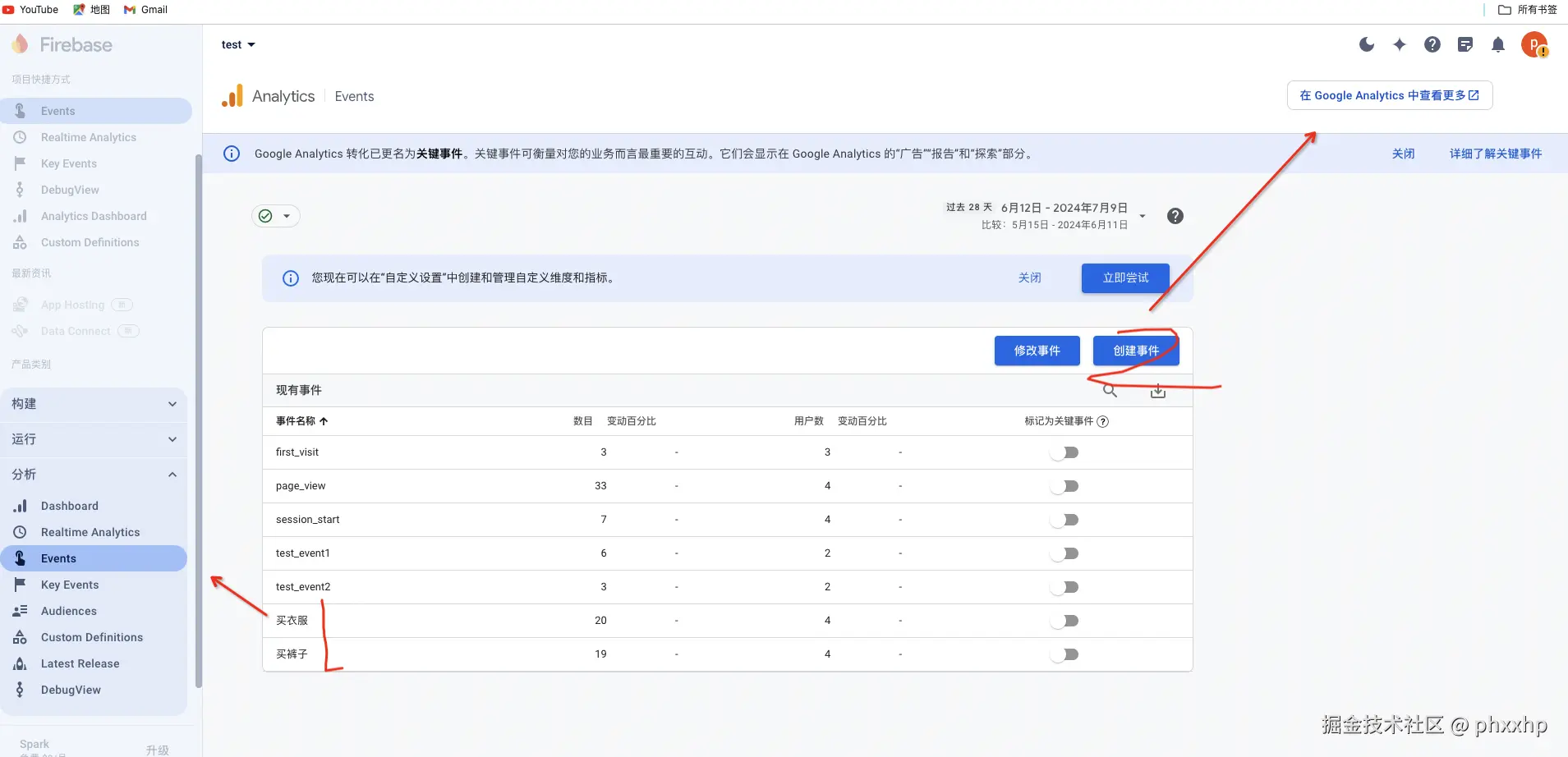The height and width of the screenshot is (757, 1568).
Task: Click the key event help tooltip icon
Action: pyautogui.click(x=1103, y=421)
